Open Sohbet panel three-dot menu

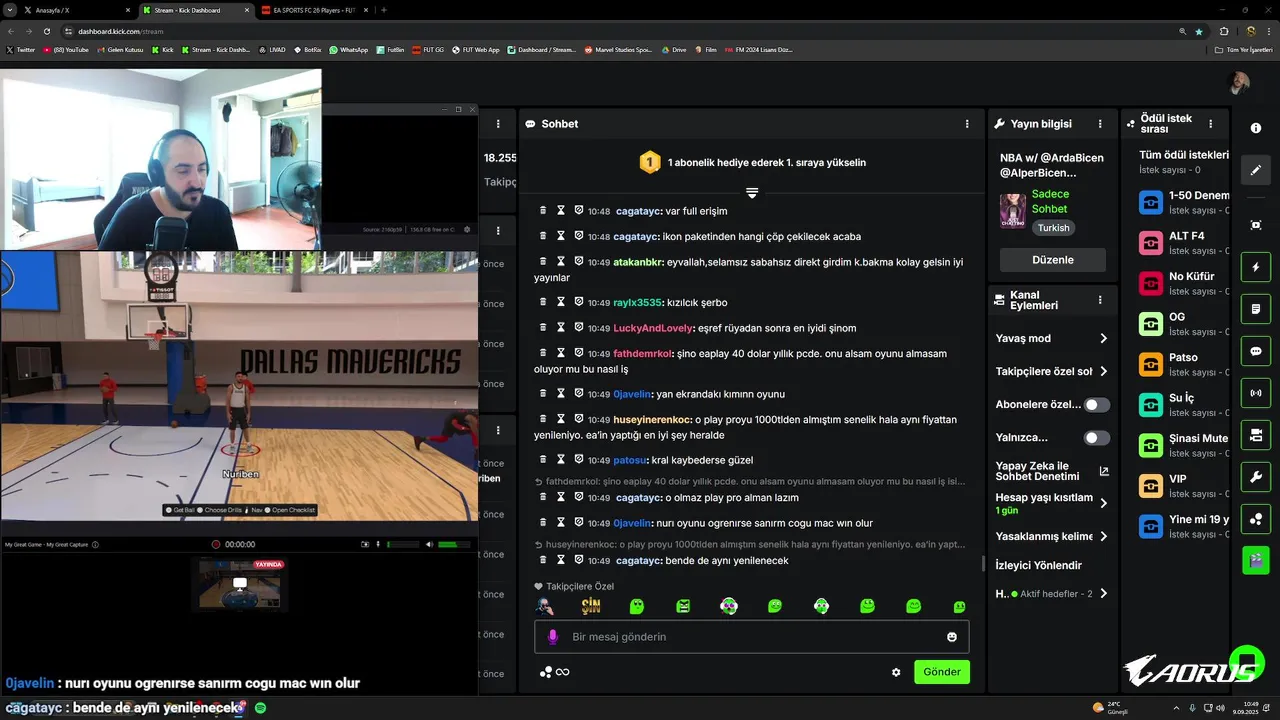pos(967,124)
